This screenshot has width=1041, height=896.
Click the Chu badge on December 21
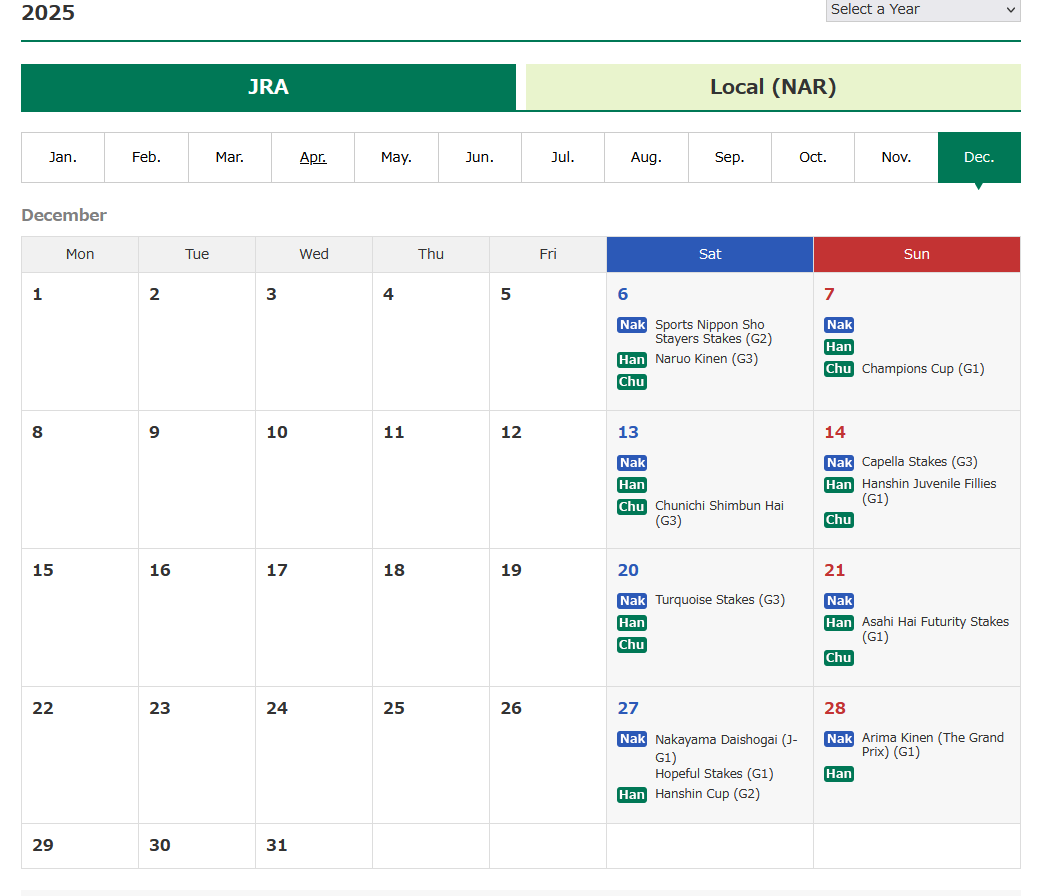pyautogui.click(x=839, y=658)
